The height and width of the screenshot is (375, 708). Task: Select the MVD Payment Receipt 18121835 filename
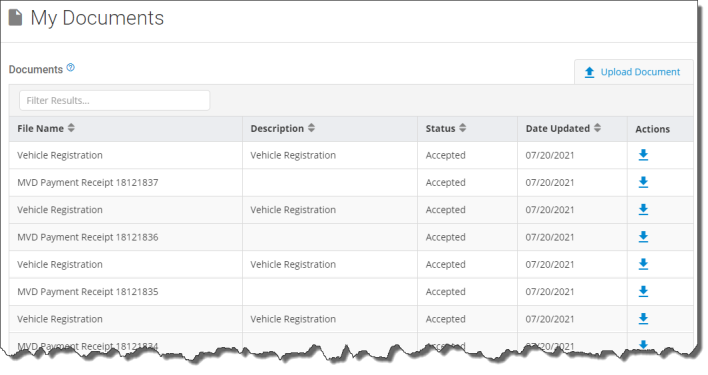(88, 292)
